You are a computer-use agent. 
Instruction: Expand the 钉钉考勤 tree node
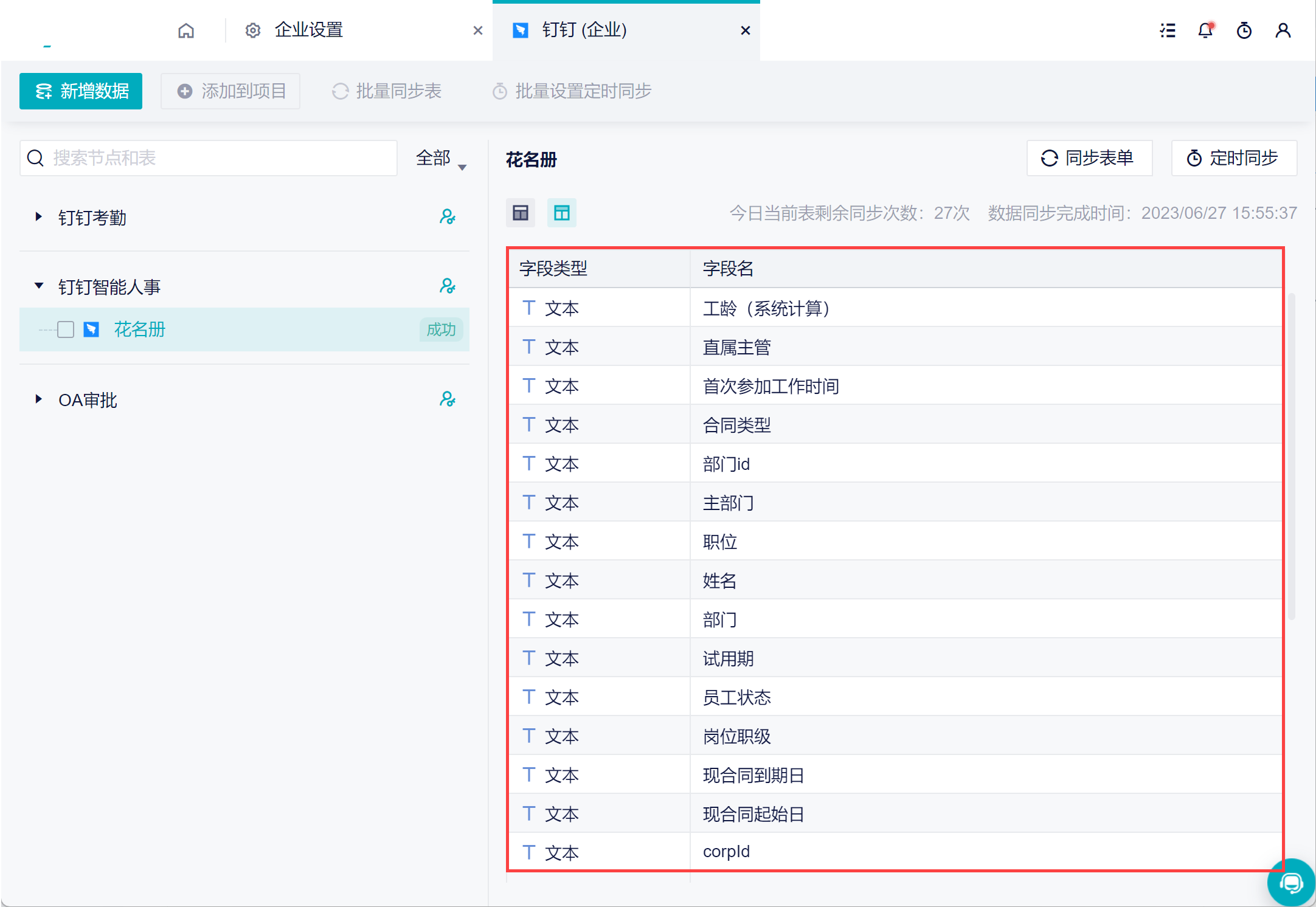pyautogui.click(x=38, y=217)
